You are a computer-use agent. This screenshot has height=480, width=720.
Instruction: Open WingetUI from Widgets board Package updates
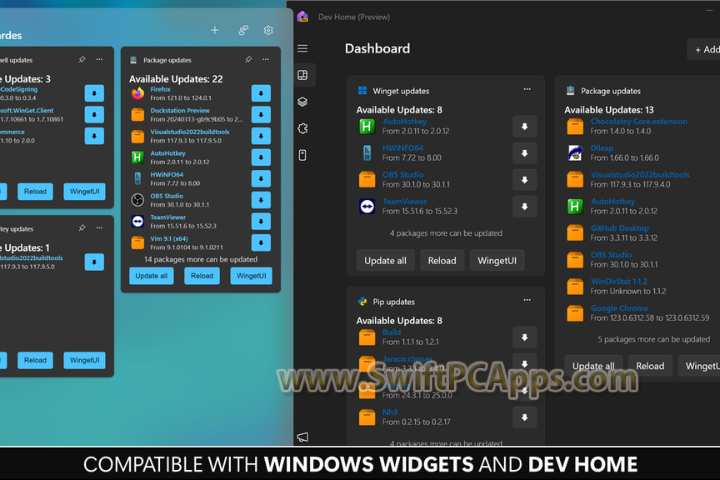tap(251, 276)
